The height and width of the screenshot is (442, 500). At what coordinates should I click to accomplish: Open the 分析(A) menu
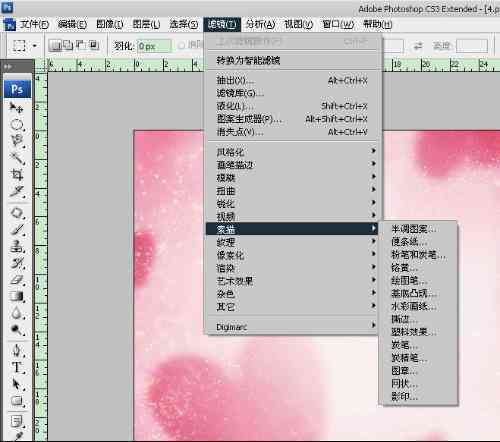click(261, 24)
